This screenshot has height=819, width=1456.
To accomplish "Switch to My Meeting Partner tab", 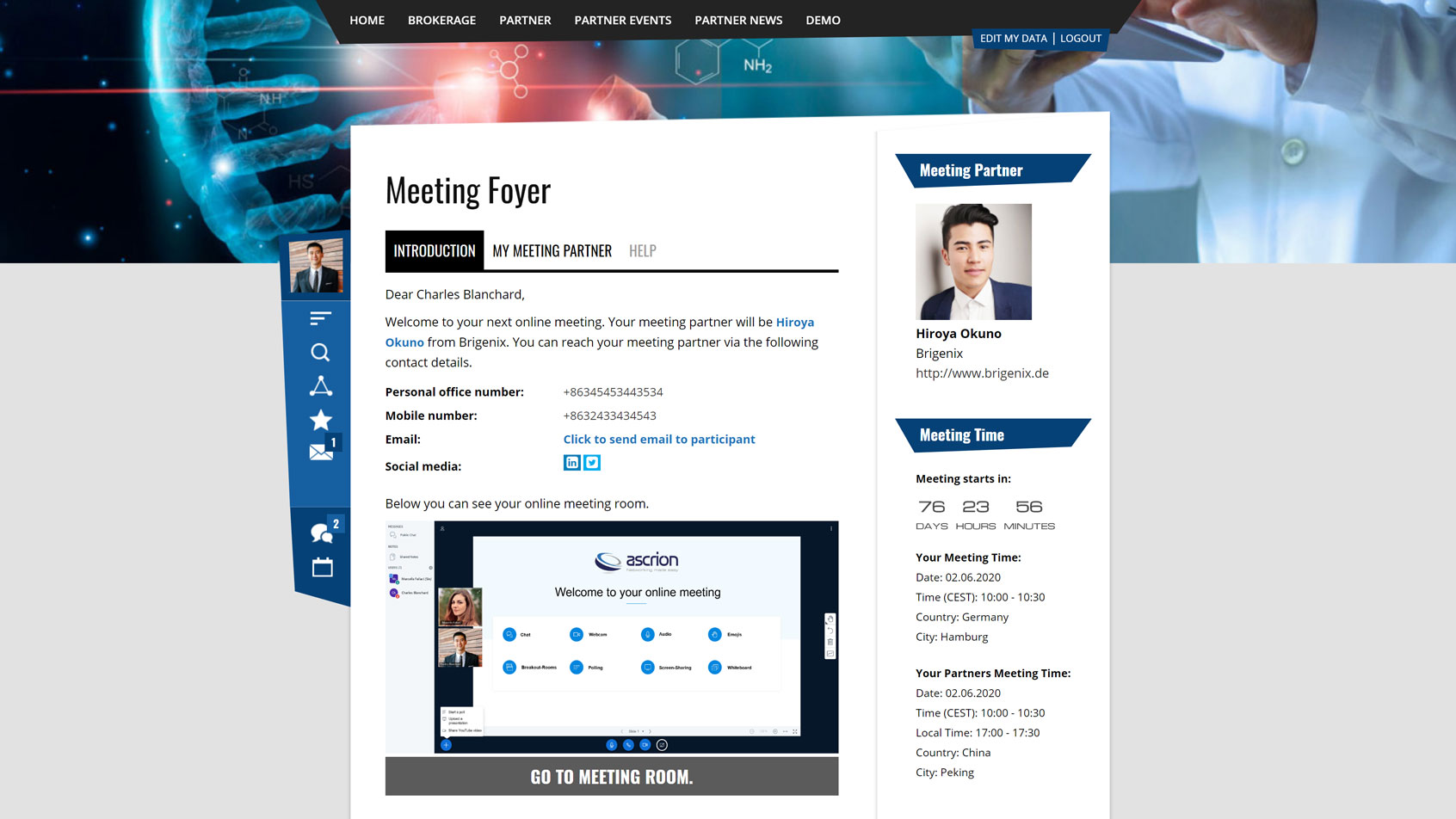I will (552, 251).
